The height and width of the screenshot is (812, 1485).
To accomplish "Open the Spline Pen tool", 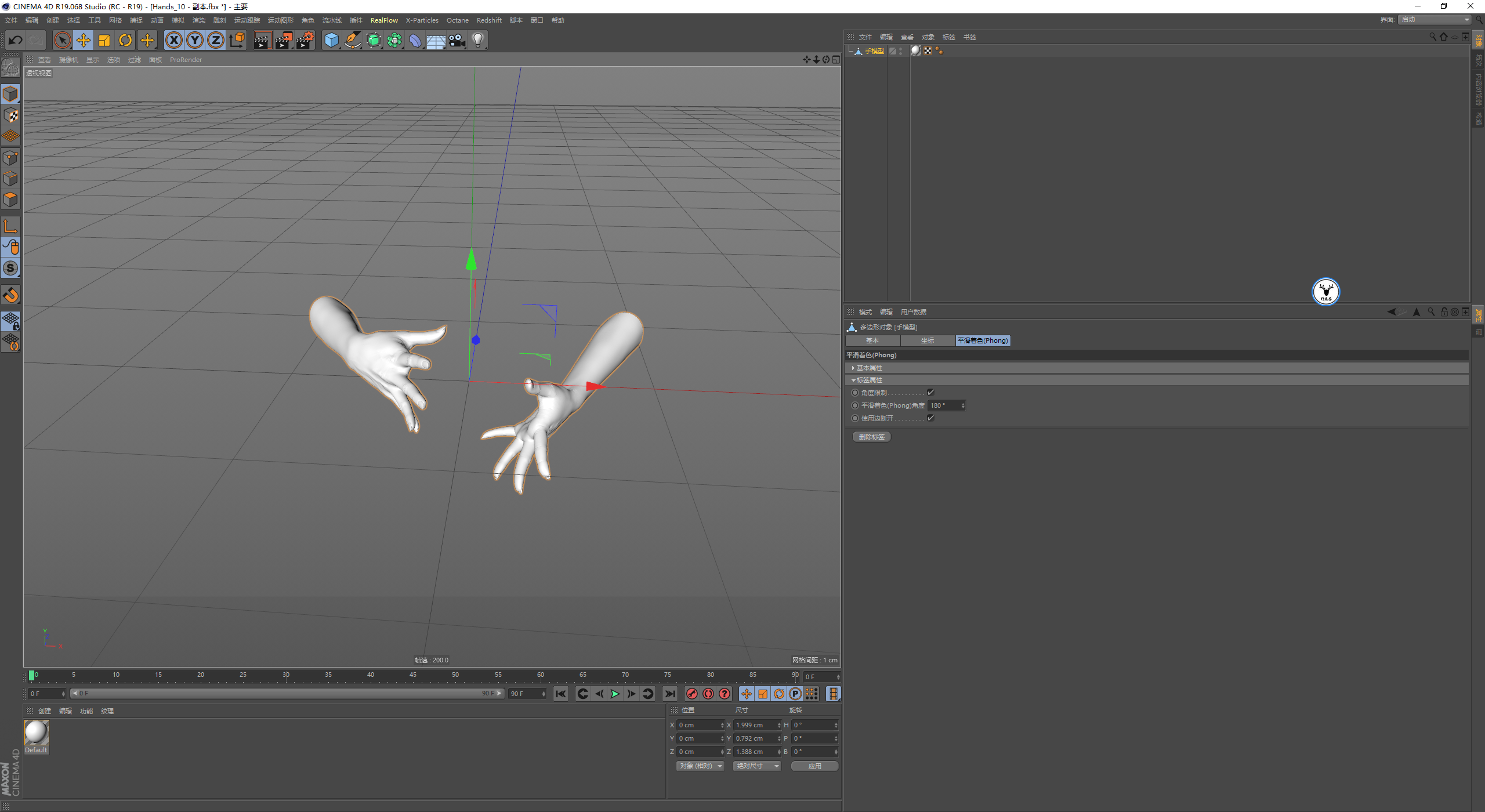I will coord(352,40).
